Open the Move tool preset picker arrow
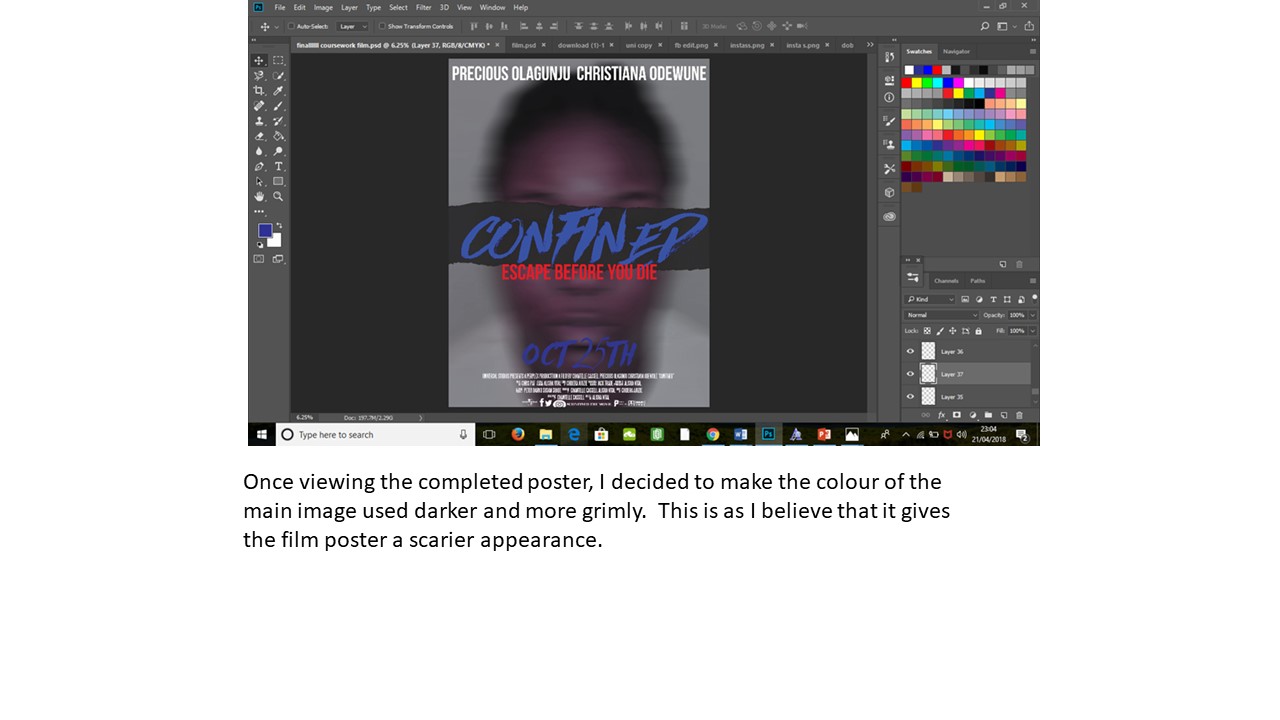The image size is (1280, 720). click(277, 27)
